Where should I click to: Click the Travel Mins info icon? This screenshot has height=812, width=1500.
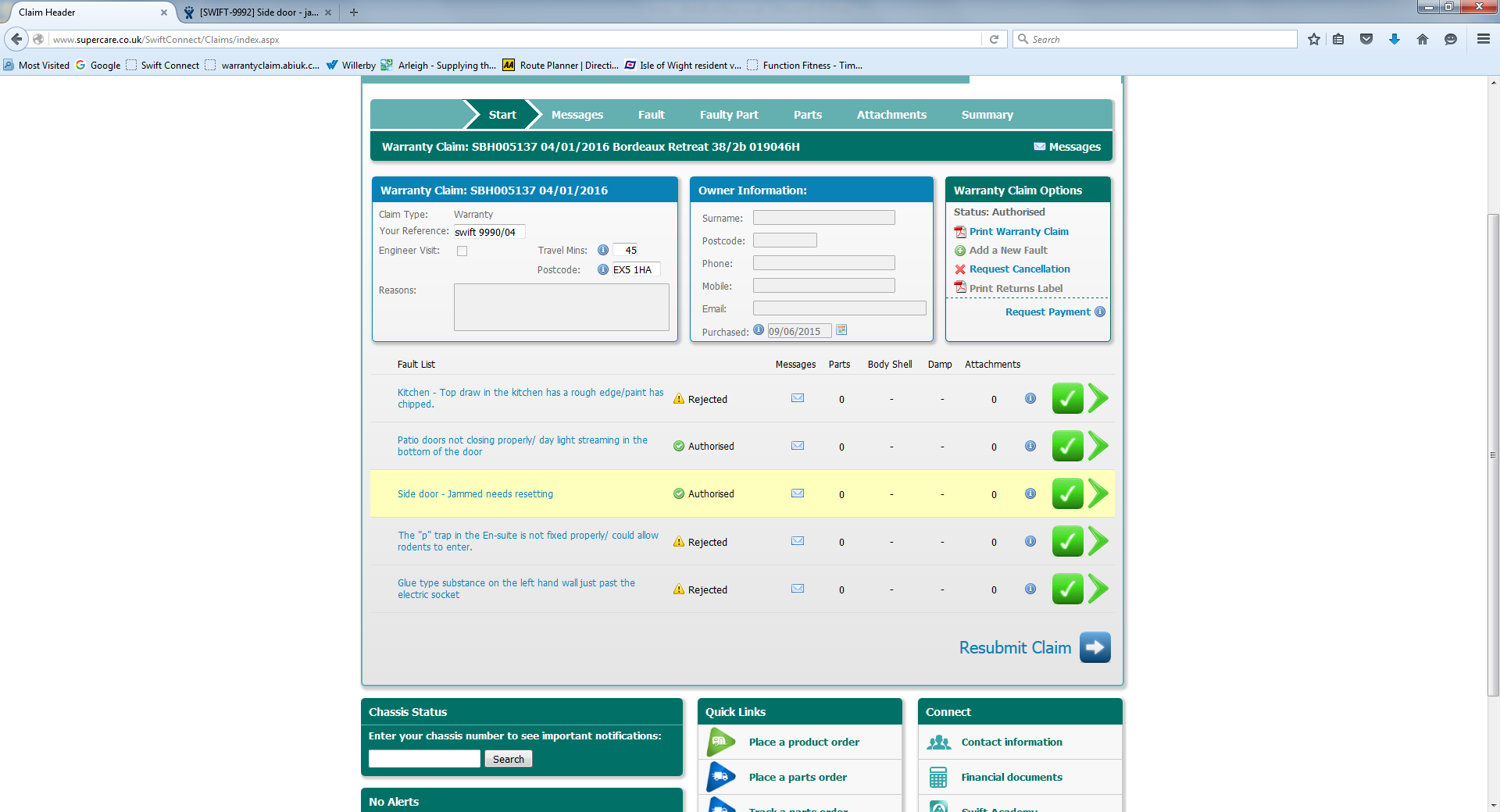click(x=603, y=251)
